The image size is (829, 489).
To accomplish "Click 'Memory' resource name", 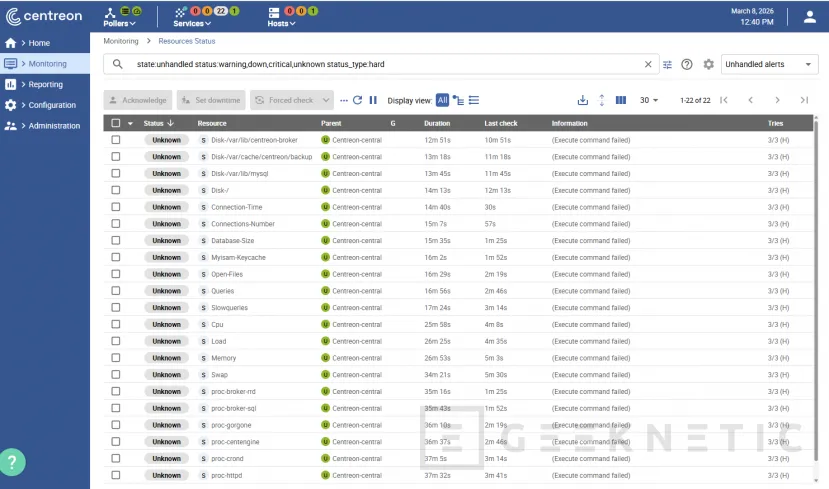I will pos(224,358).
